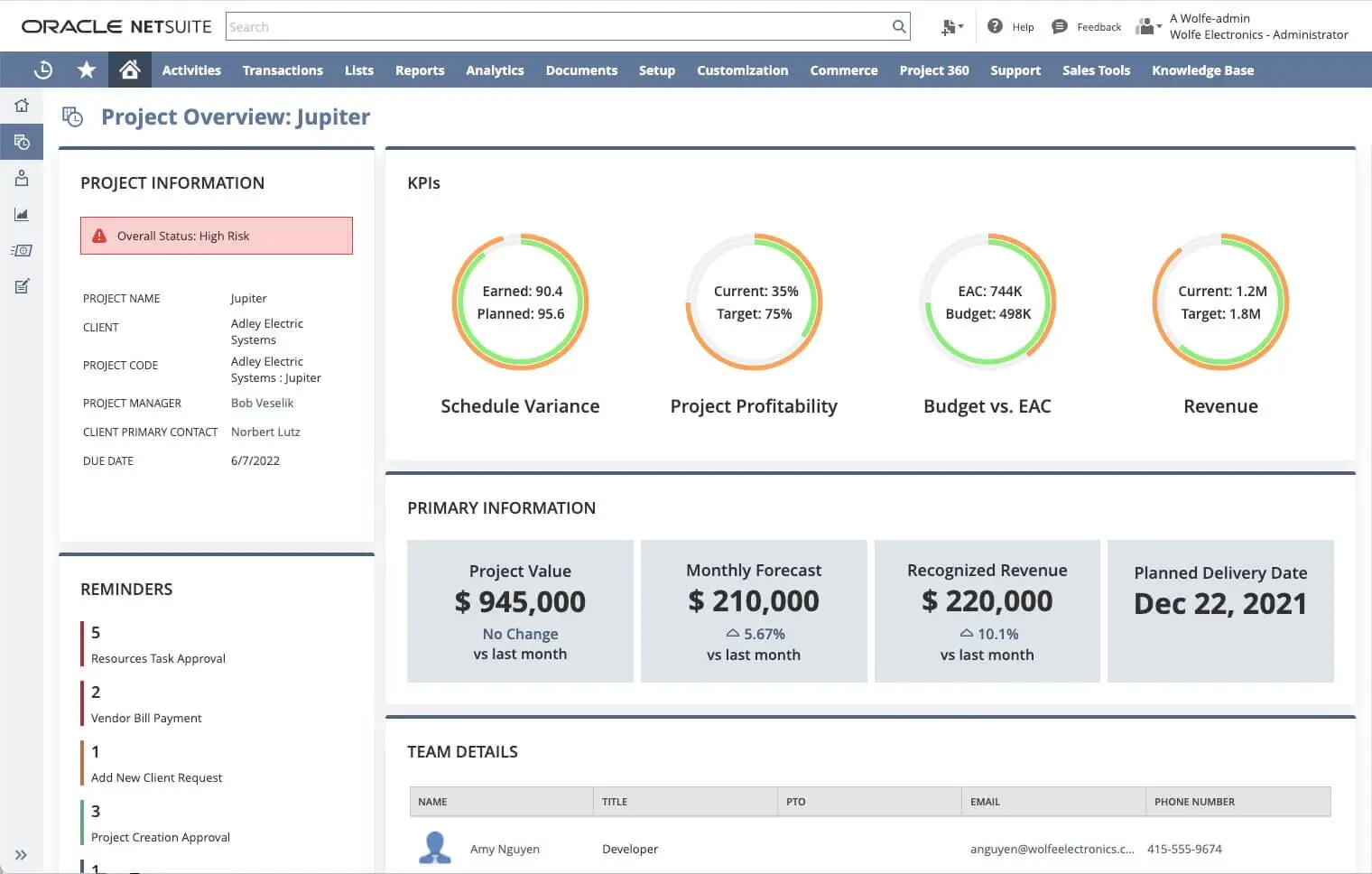Click client contact Norbert Lutz

(265, 432)
